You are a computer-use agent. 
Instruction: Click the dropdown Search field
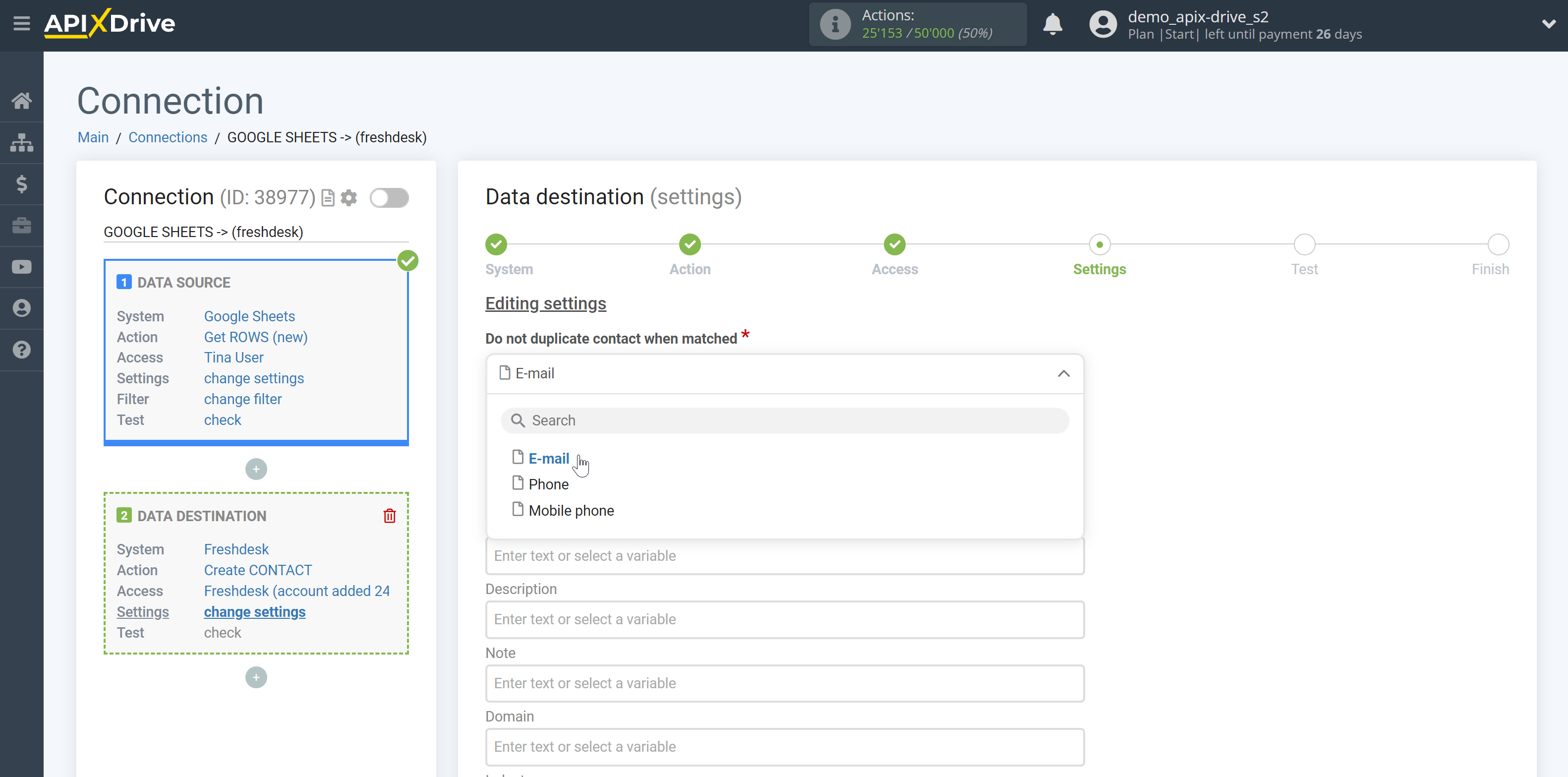(785, 421)
